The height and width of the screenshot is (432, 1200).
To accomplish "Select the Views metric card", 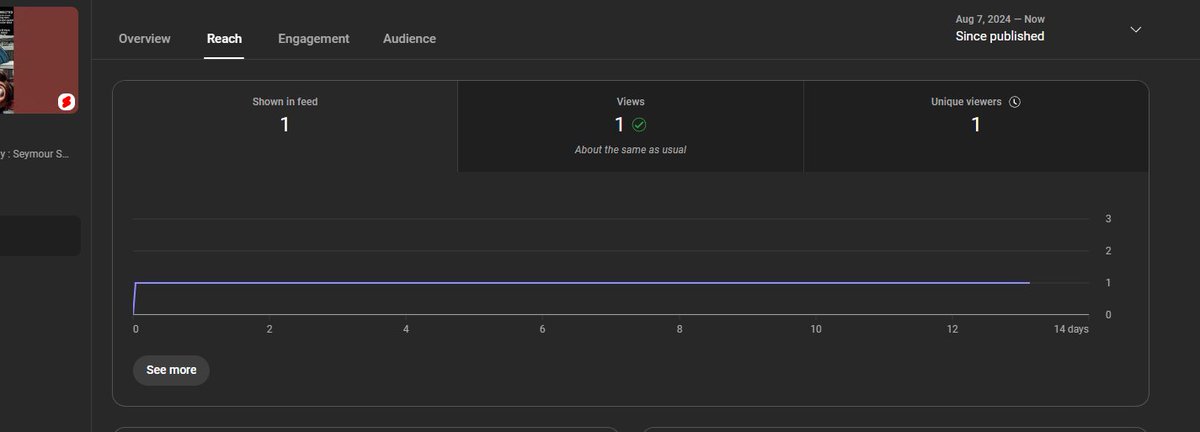I will click(x=630, y=126).
